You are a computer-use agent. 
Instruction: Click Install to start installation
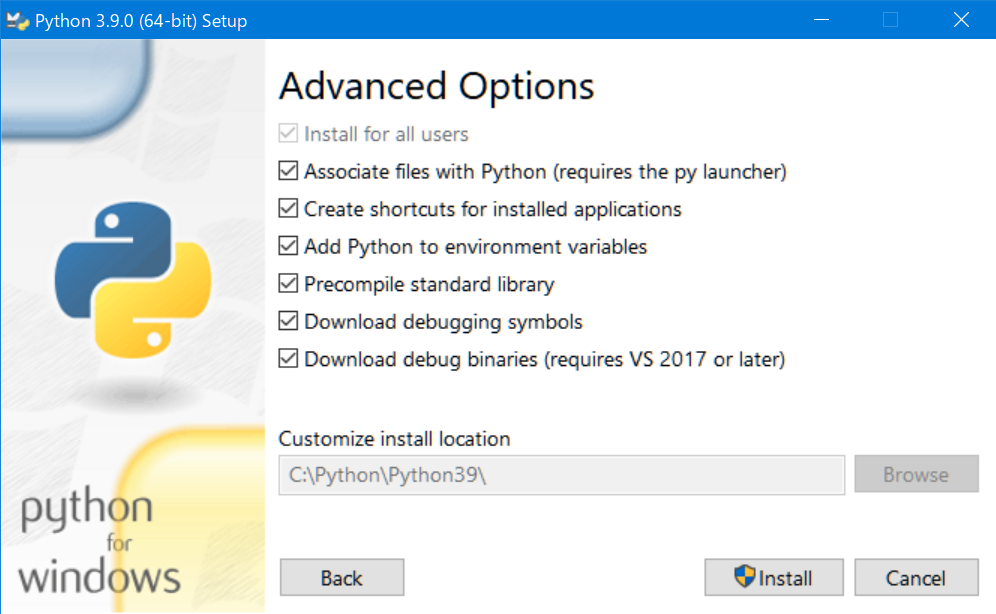[x=773, y=577]
